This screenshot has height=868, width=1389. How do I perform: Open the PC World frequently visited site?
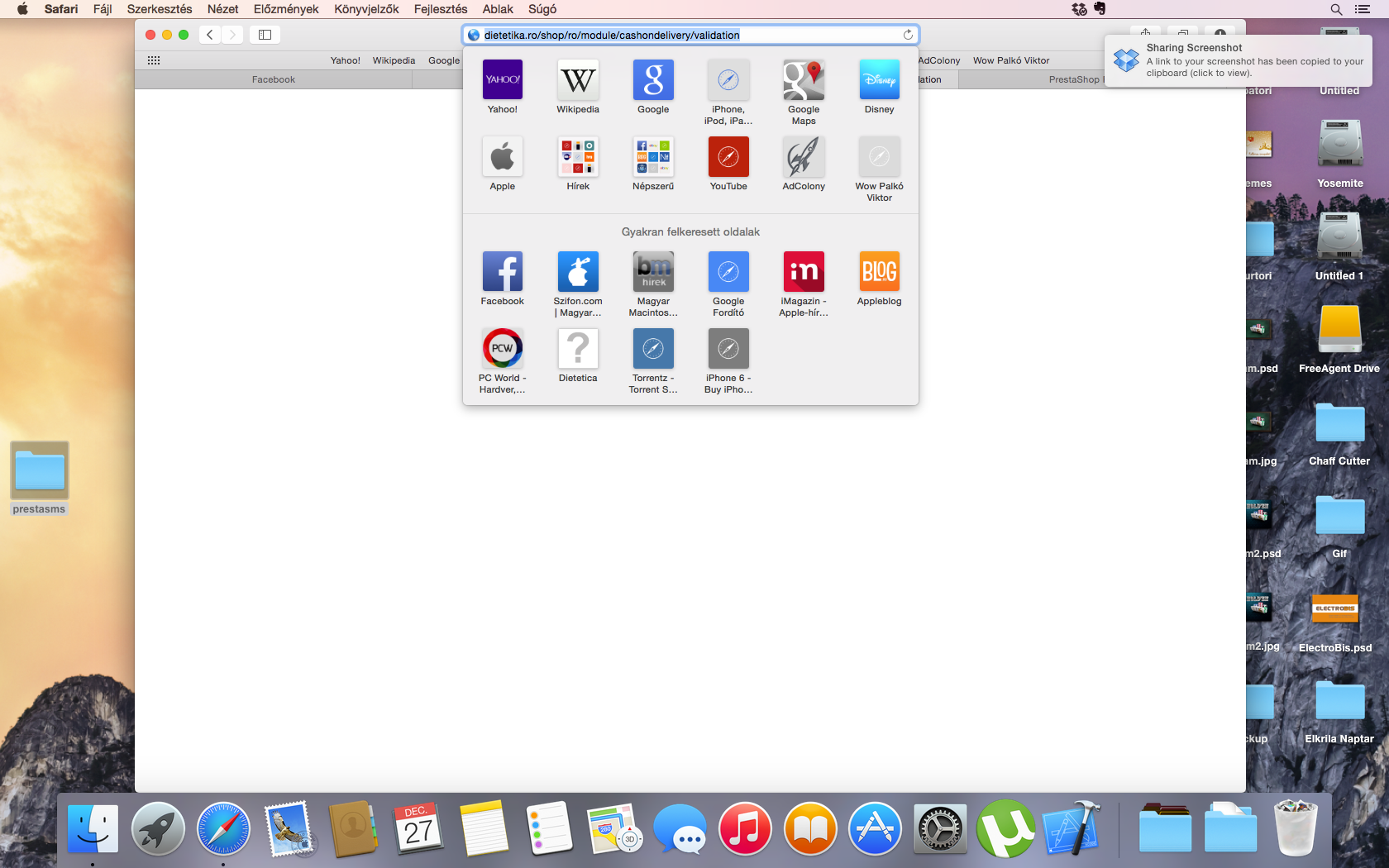tap(503, 348)
